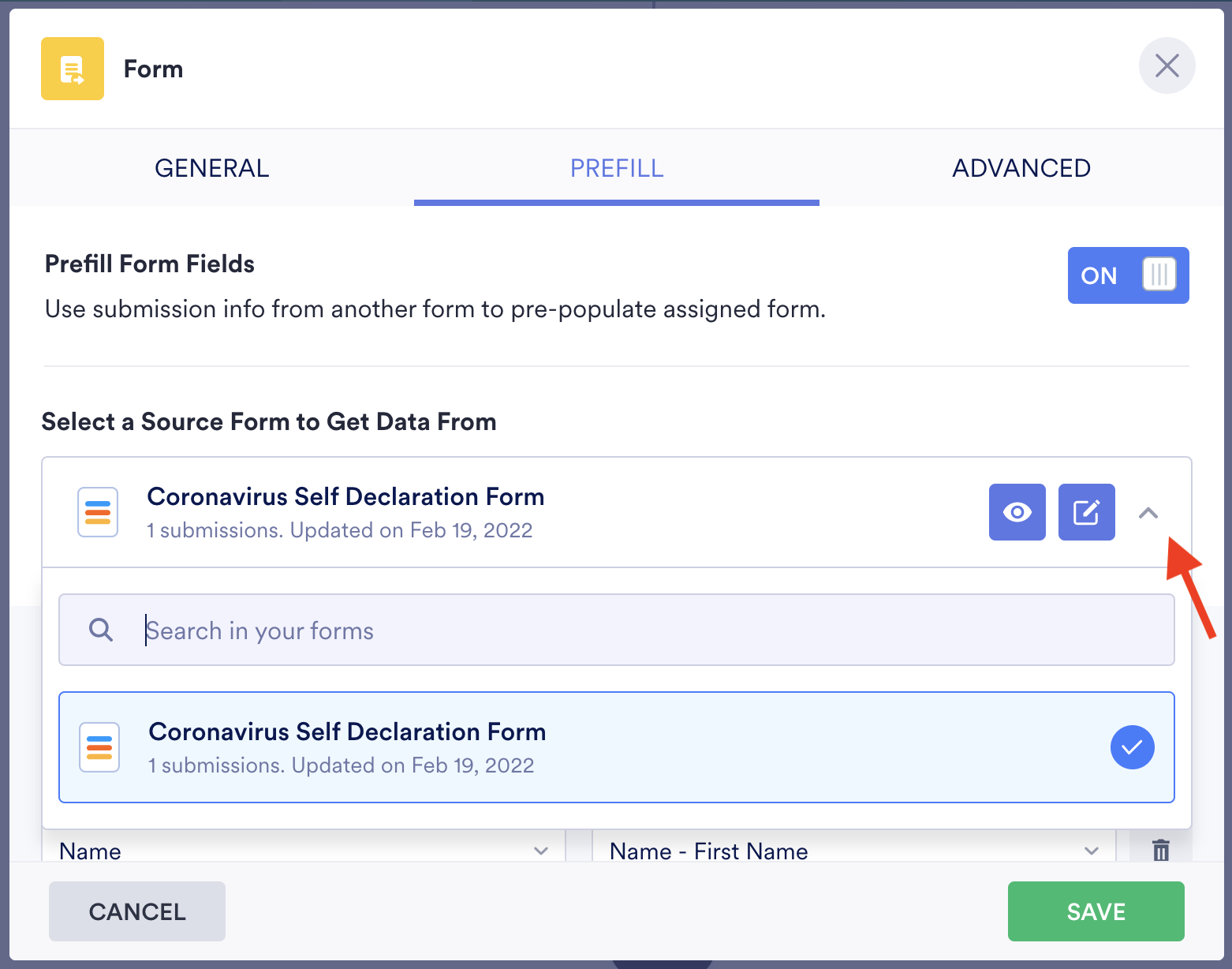Viewport: 1232px width, 969px height.
Task: Click the blue checkmark on selected form
Action: 1132,746
